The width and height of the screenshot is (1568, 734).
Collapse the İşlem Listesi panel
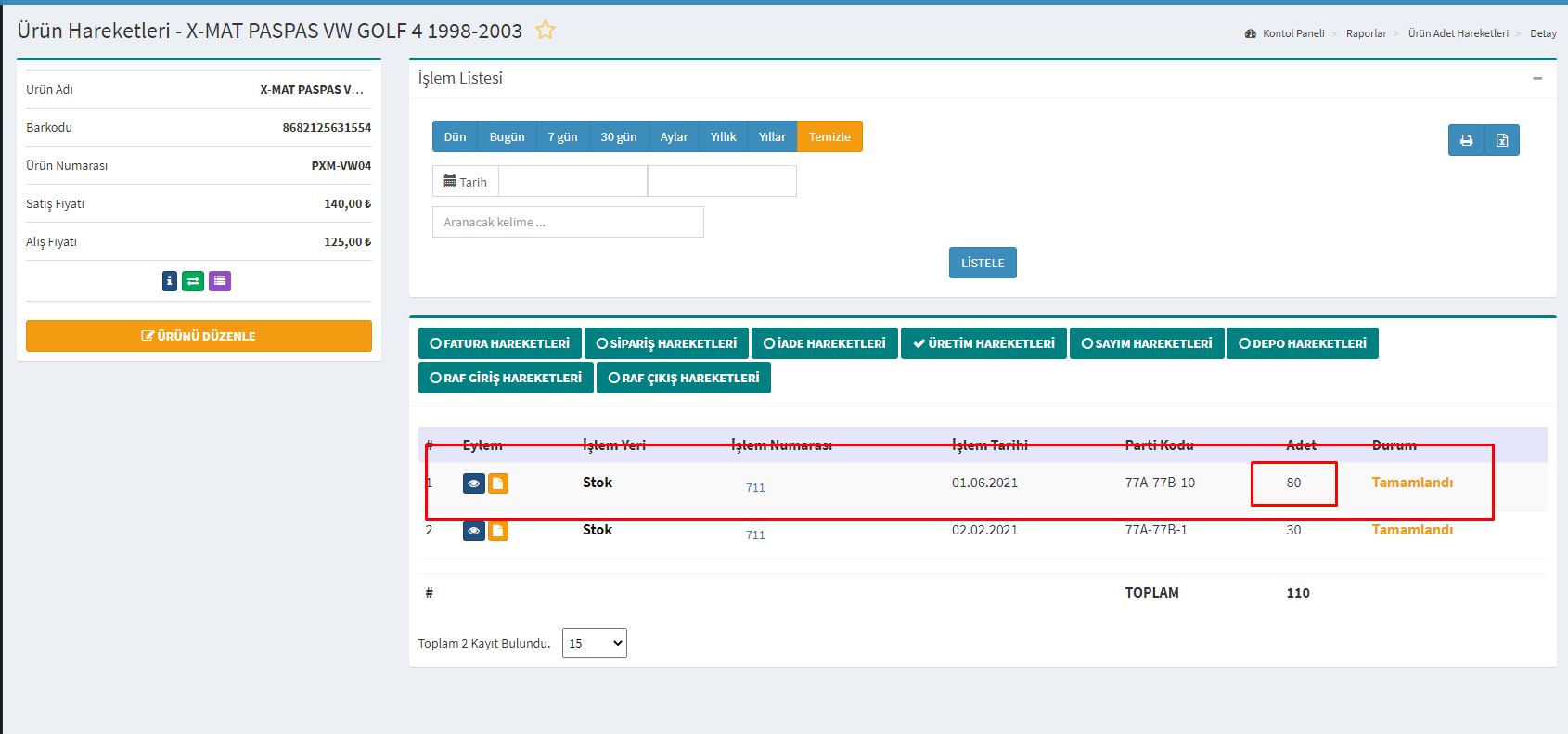pos(1537,79)
